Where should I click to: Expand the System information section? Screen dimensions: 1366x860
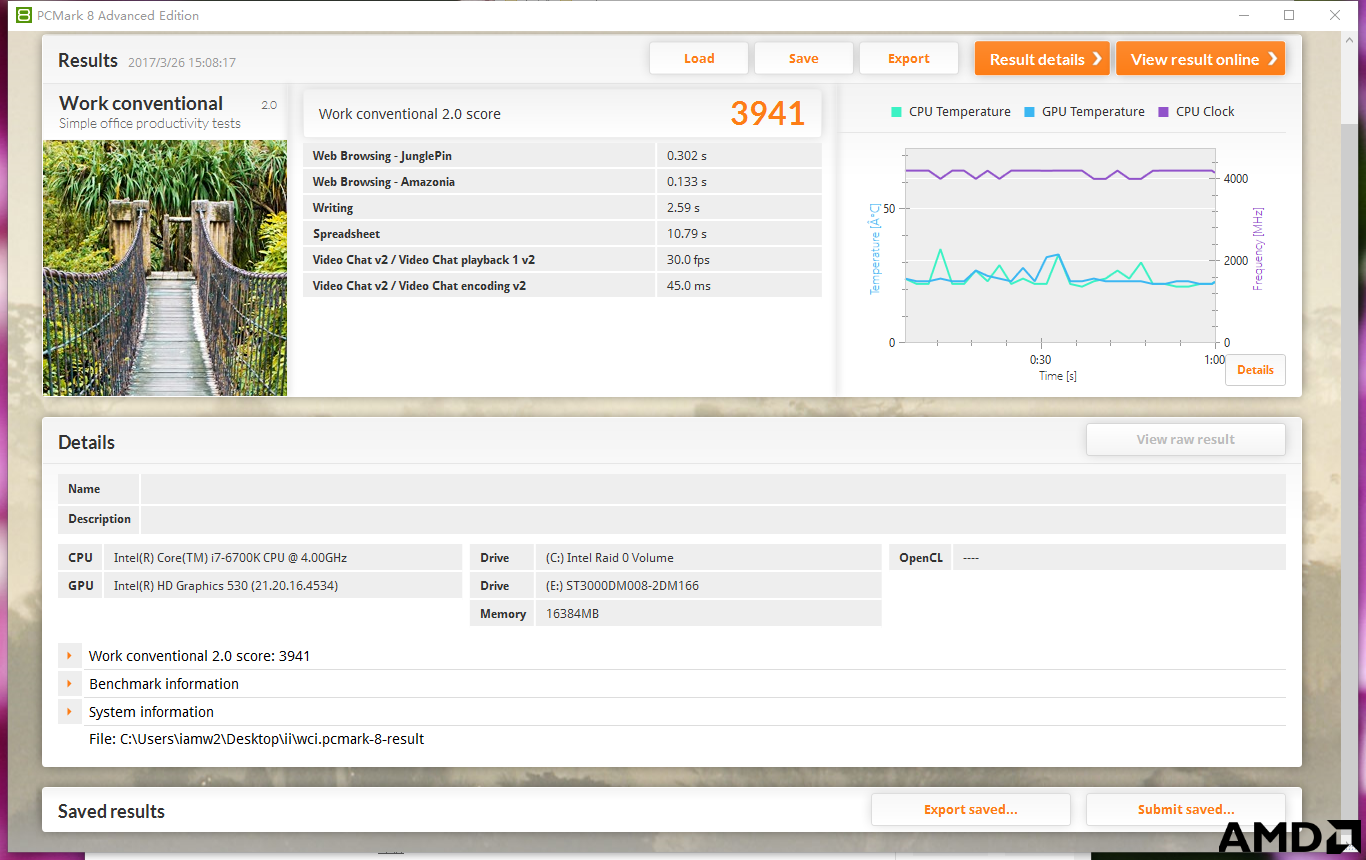(69, 712)
